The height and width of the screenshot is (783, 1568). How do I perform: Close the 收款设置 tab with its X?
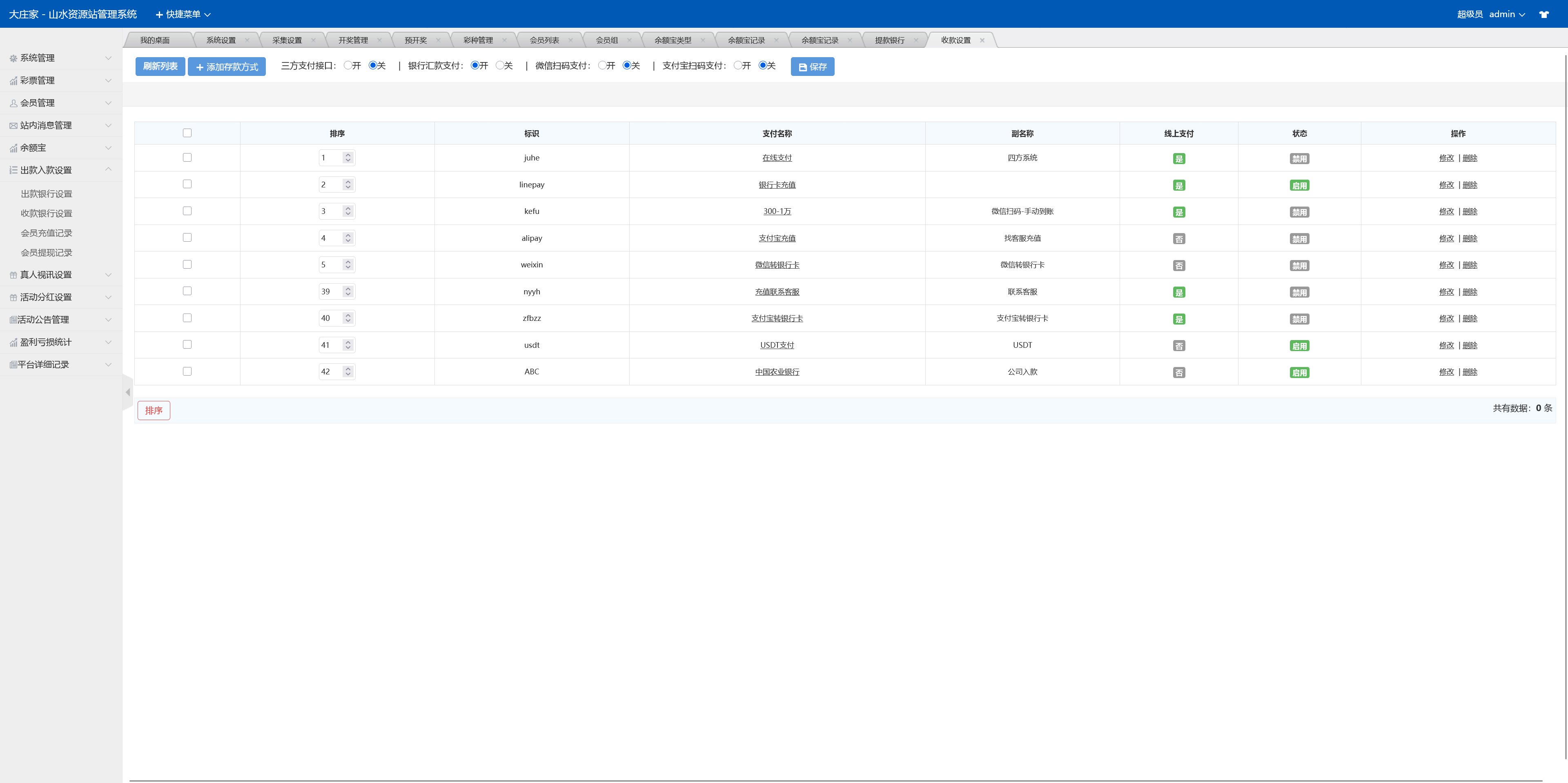coord(982,40)
